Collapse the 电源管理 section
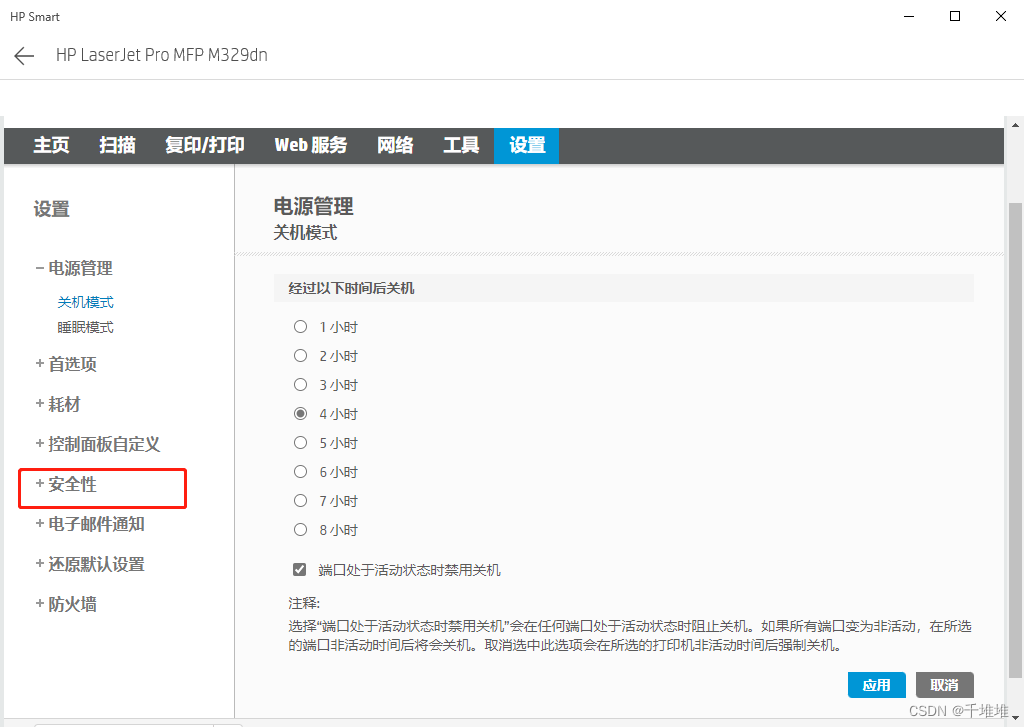Image resolution: width=1024 pixels, height=727 pixels. (74, 268)
